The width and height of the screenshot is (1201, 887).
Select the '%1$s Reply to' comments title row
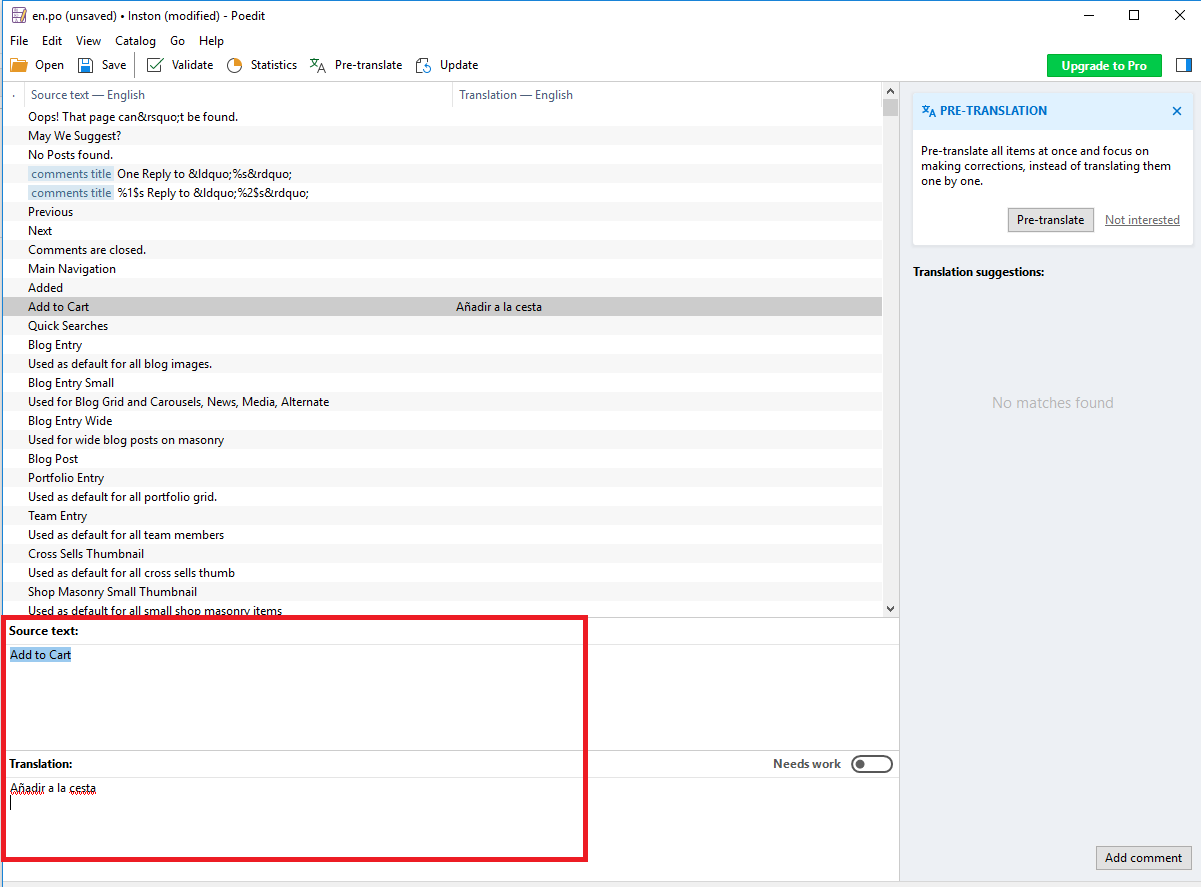click(x=442, y=193)
